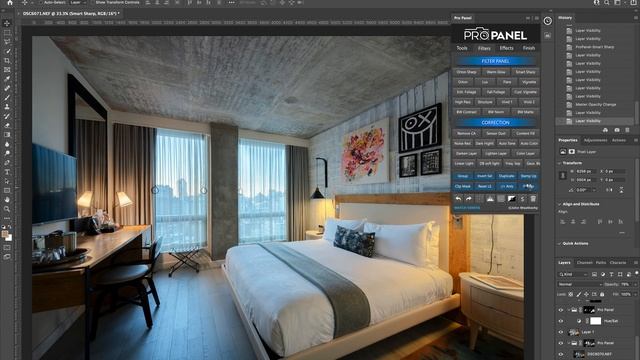
Task: Collapse the Transform section in Properties
Action: click(559, 163)
